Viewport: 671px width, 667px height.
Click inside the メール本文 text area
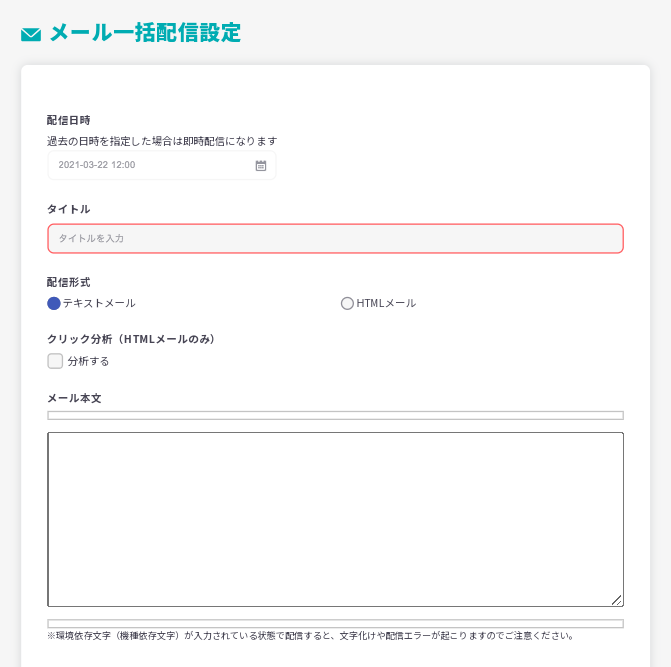335,519
